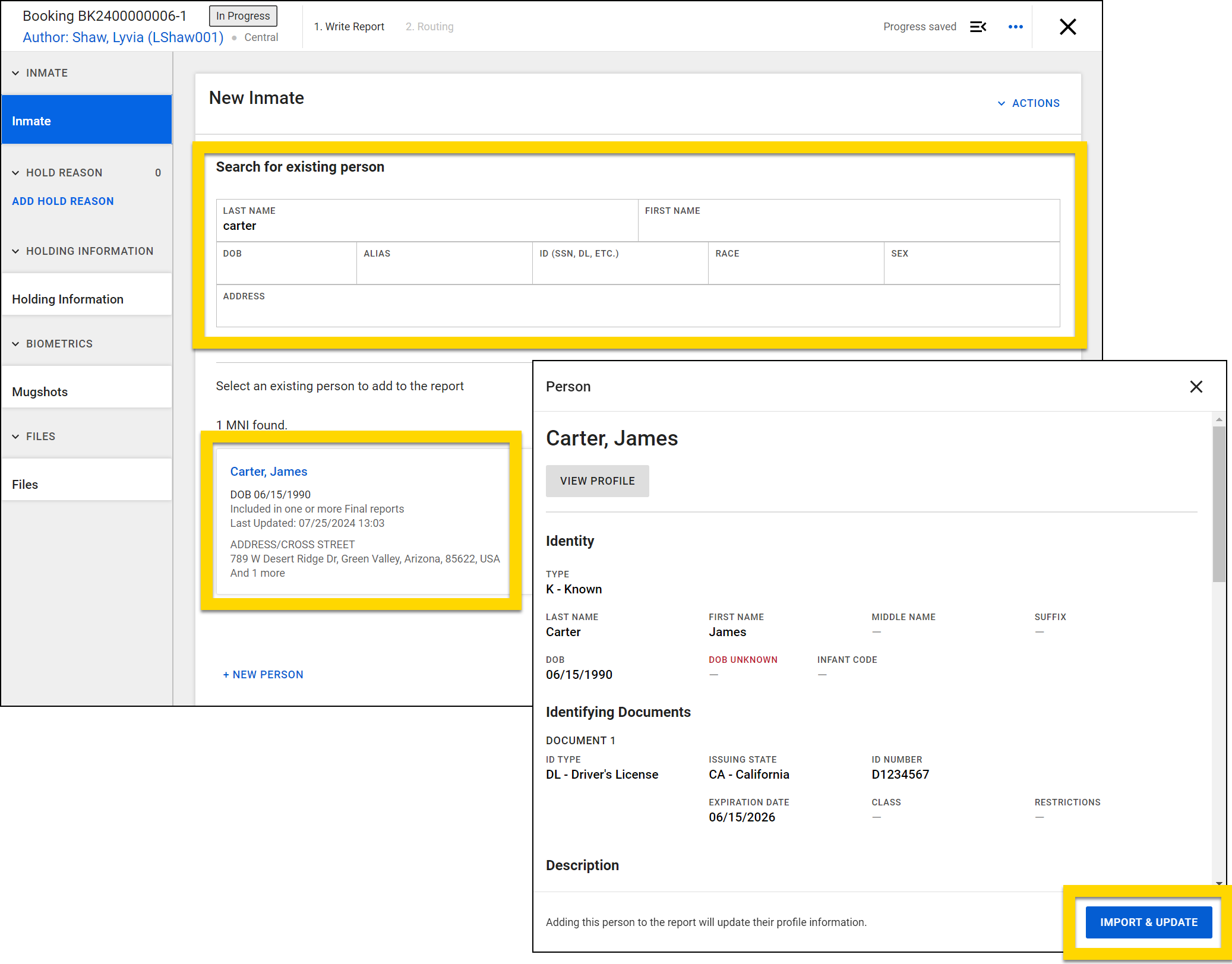
Task: Collapse the HOLDING INFORMATION section
Action: click(x=16, y=251)
